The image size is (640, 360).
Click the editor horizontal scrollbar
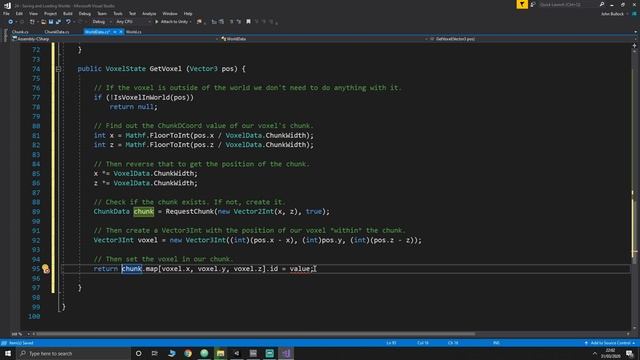point(256,334)
